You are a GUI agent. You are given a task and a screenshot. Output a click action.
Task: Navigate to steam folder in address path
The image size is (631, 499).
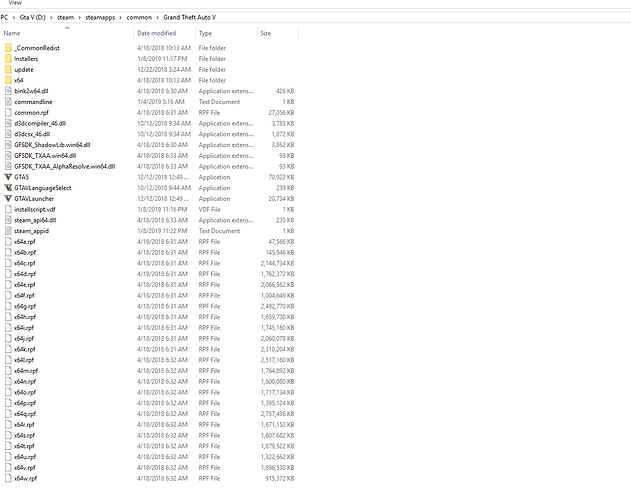pos(66,18)
